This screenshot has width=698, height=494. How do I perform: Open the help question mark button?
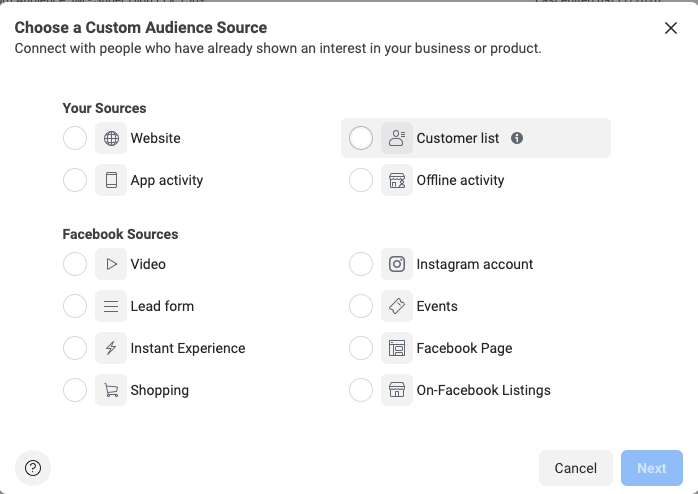tap(33, 468)
